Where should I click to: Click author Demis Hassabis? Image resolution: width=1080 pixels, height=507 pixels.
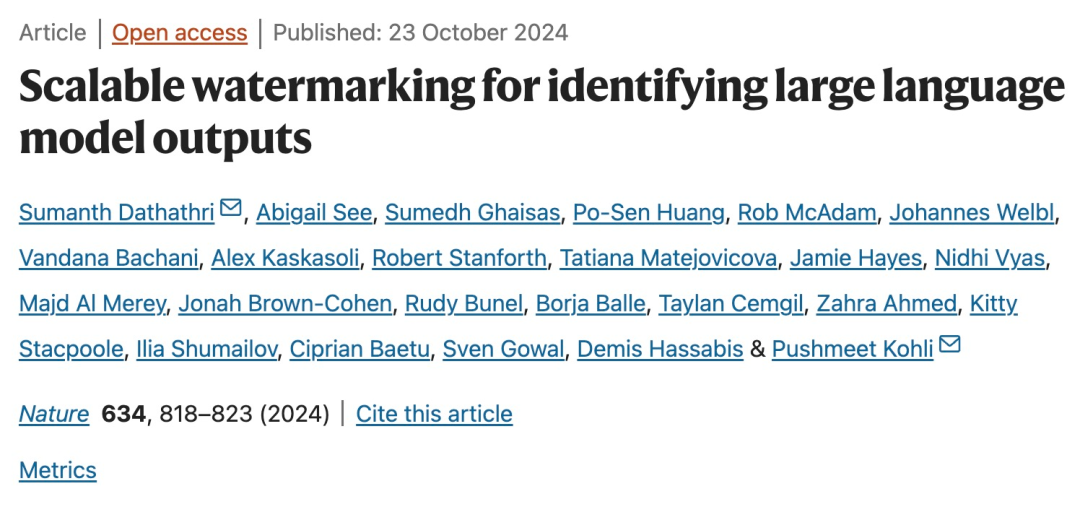[660, 349]
